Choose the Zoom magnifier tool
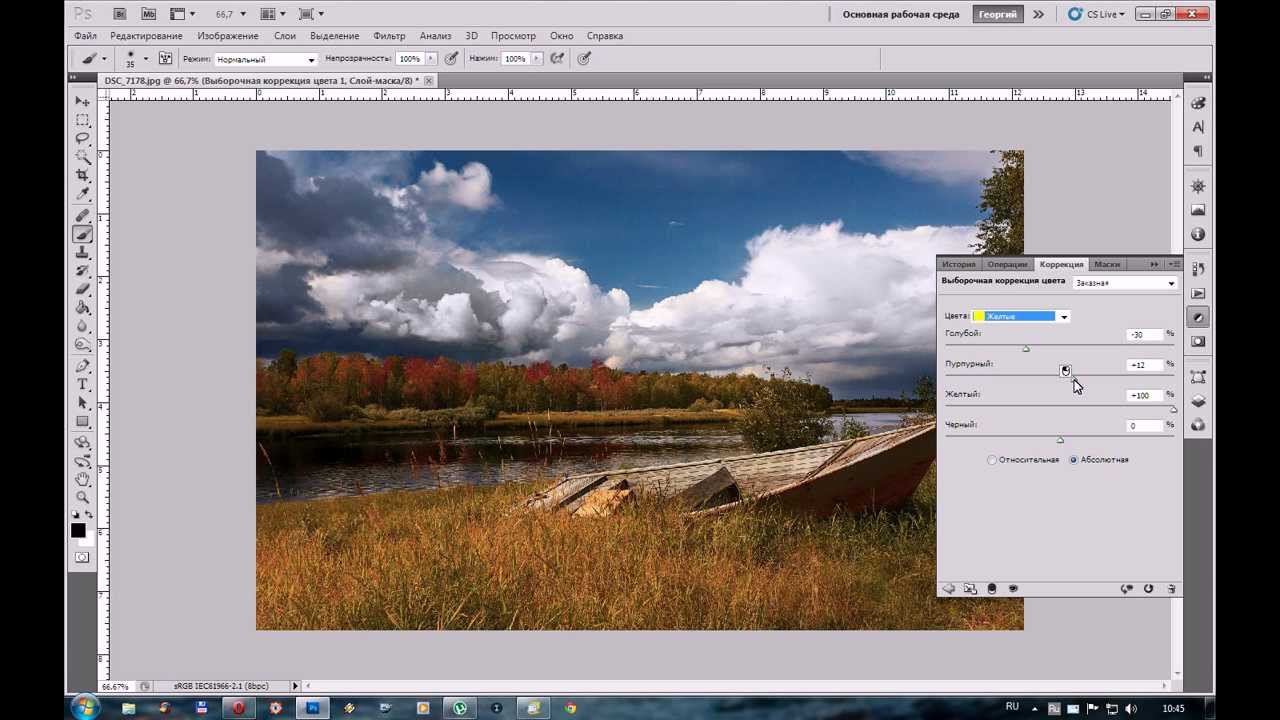Viewport: 1280px width, 720px height. tap(83, 497)
